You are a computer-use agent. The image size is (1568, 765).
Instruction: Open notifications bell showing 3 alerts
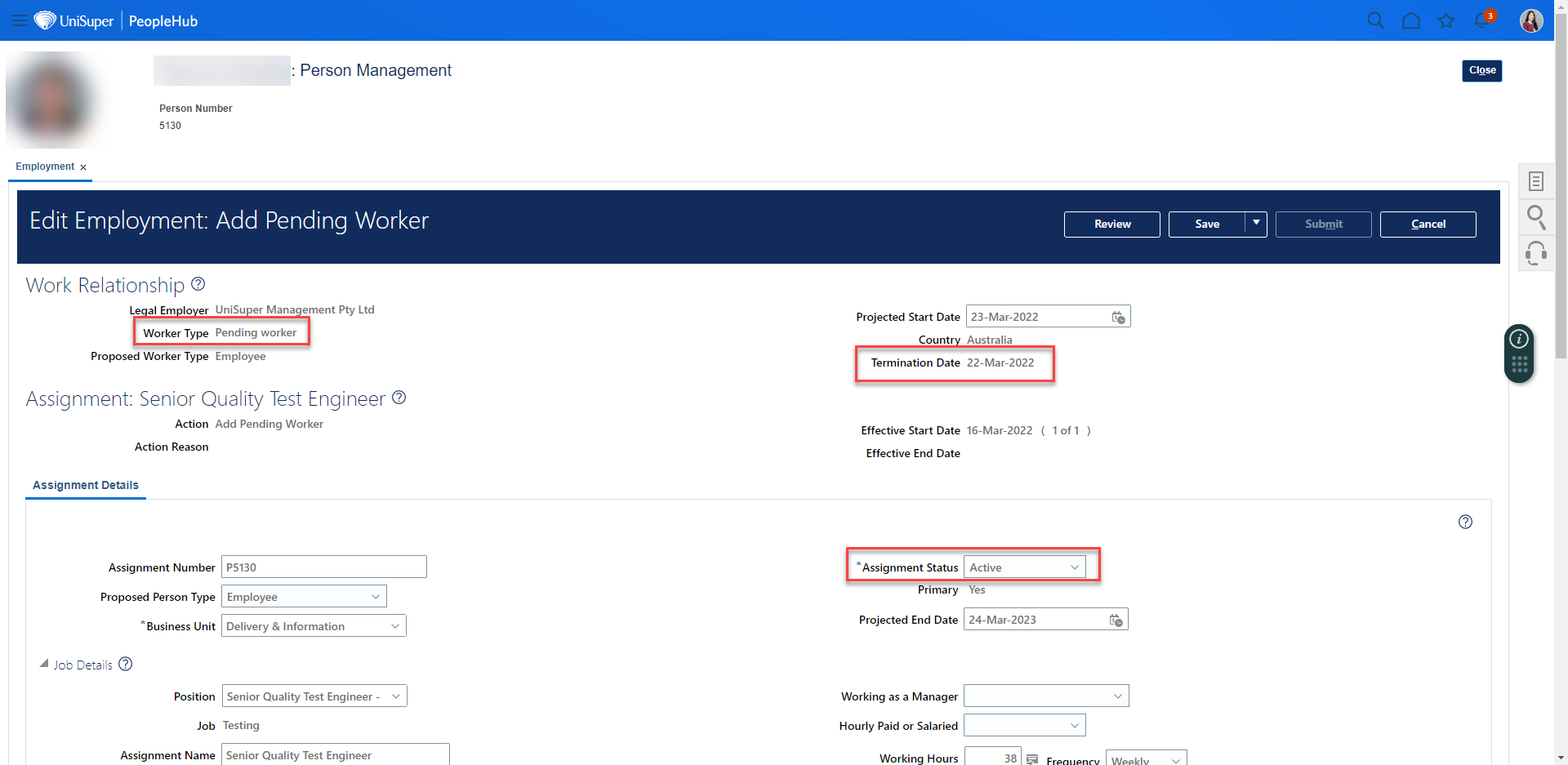1482,20
